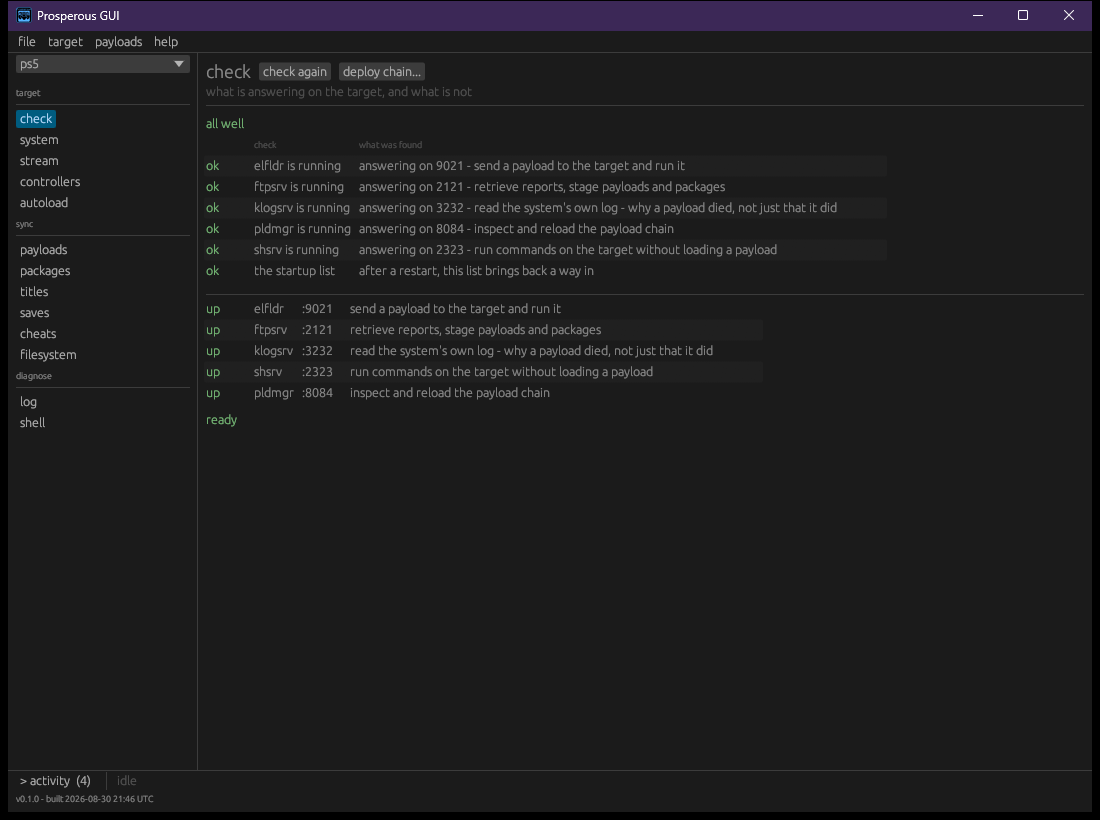Image resolution: width=1100 pixels, height=820 pixels.
Task: Open the shell page
Action: 32,423
